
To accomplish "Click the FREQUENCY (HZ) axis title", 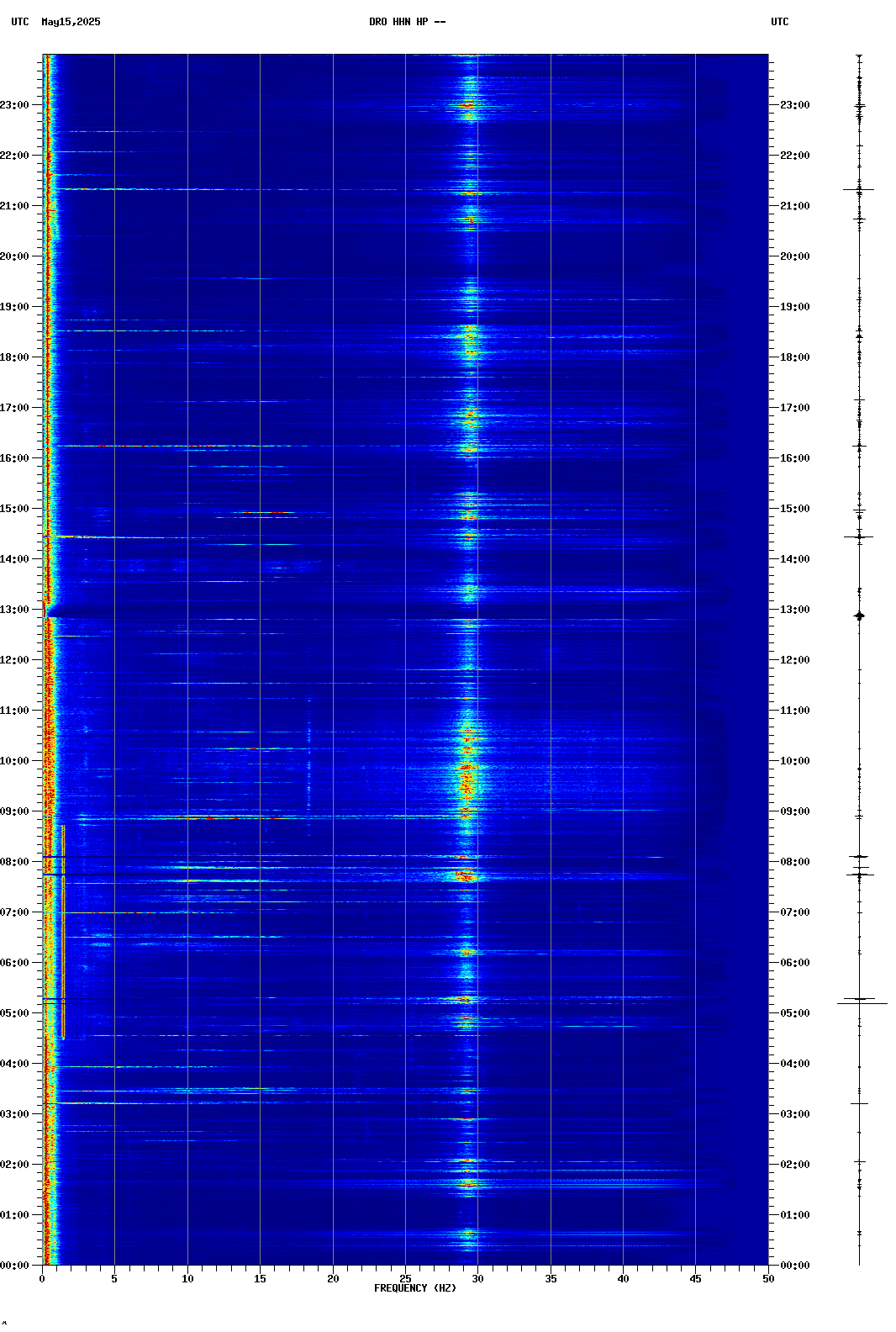I will (415, 1288).
